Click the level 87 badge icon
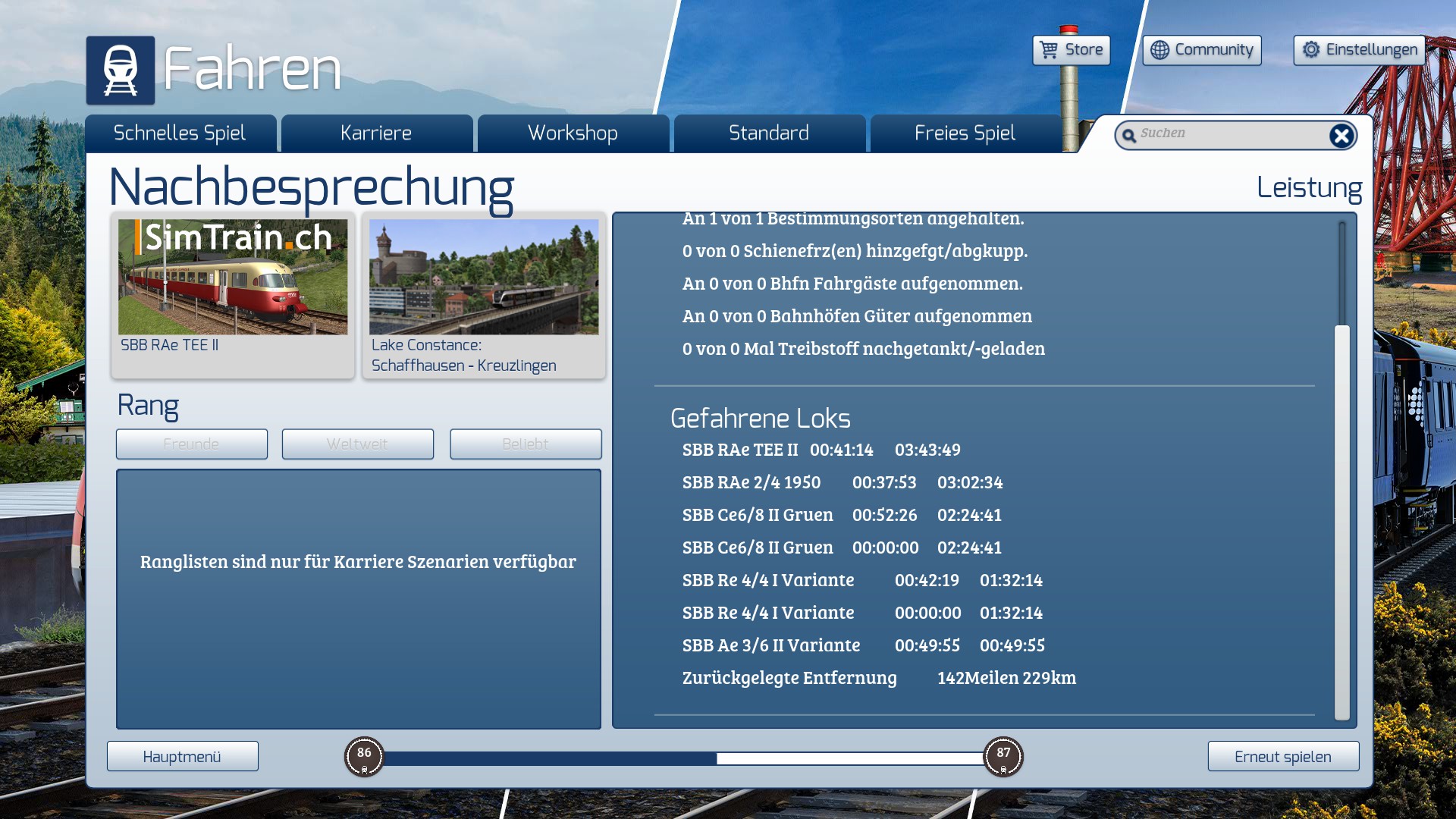 point(1003,756)
